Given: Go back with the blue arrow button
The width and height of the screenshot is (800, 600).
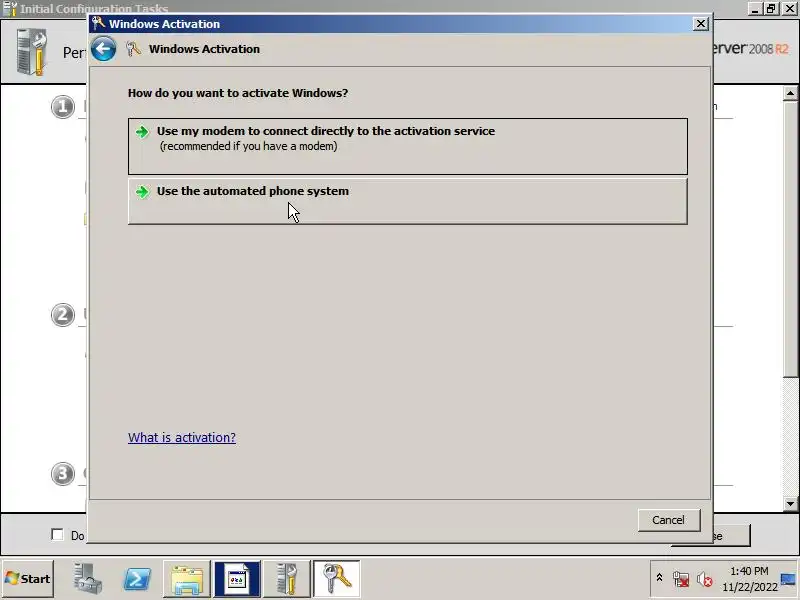Looking at the screenshot, I should tap(104, 49).
